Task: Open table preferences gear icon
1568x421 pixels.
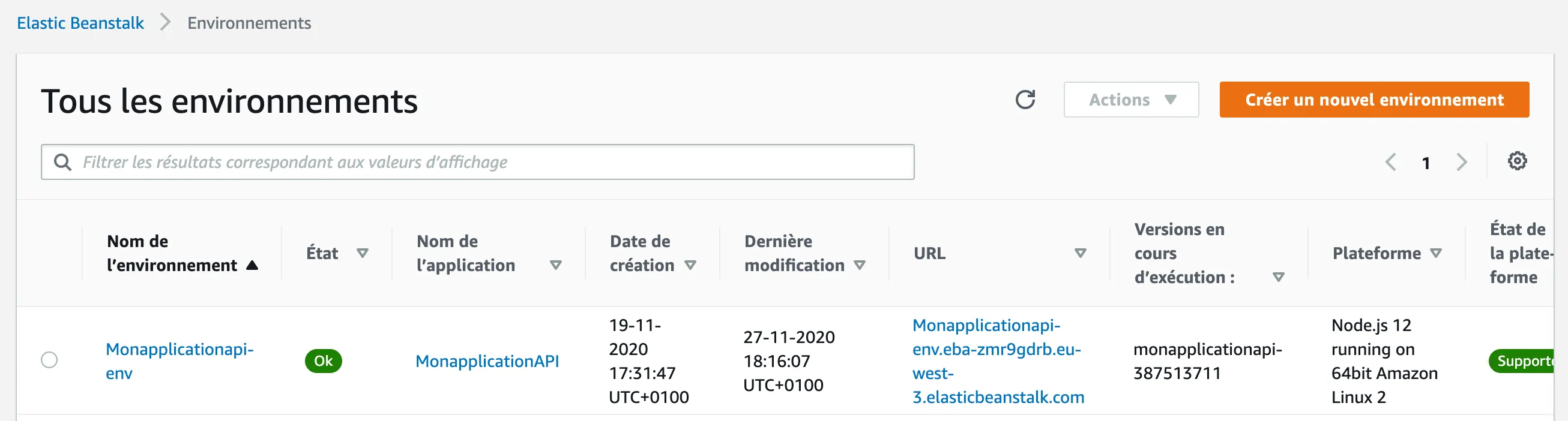Action: point(1517,161)
